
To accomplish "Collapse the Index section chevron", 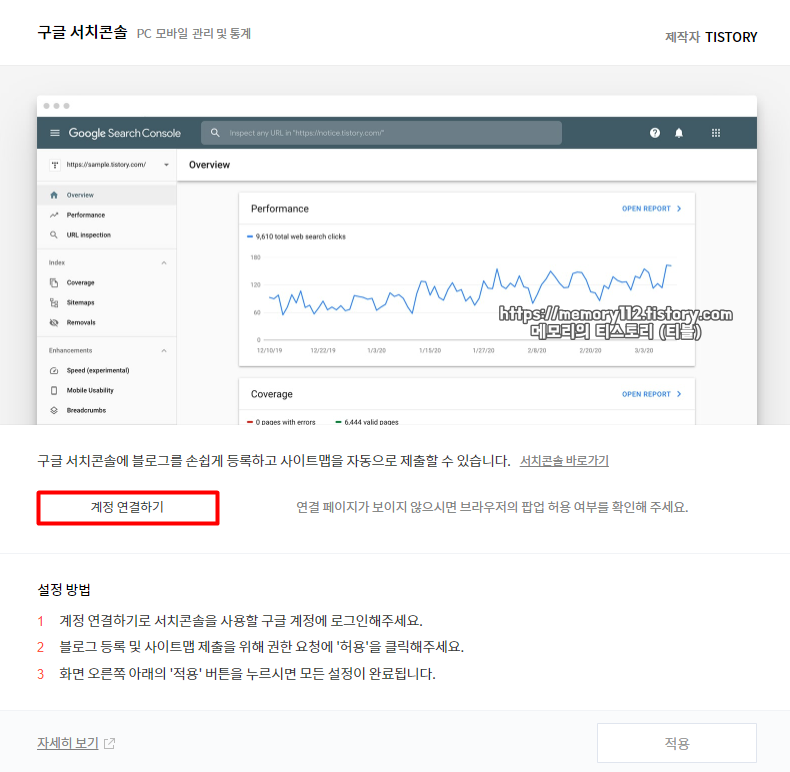I will tap(164, 263).
